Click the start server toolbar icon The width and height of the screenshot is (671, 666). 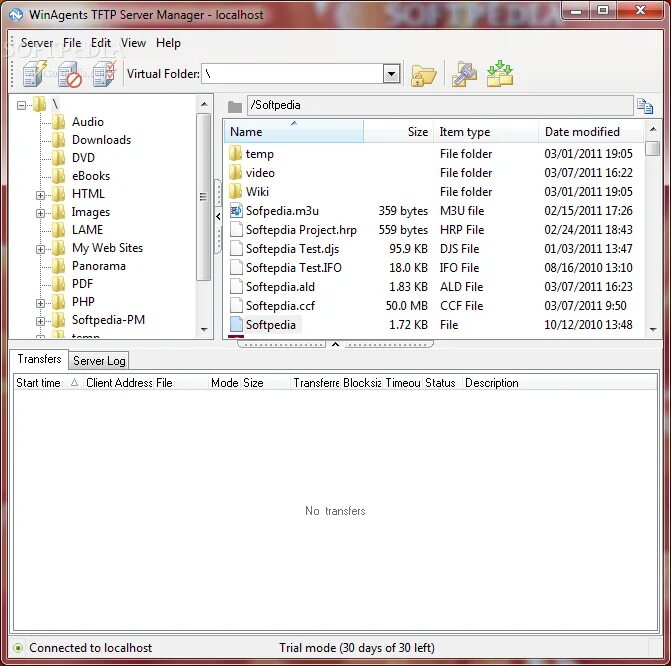coord(34,74)
